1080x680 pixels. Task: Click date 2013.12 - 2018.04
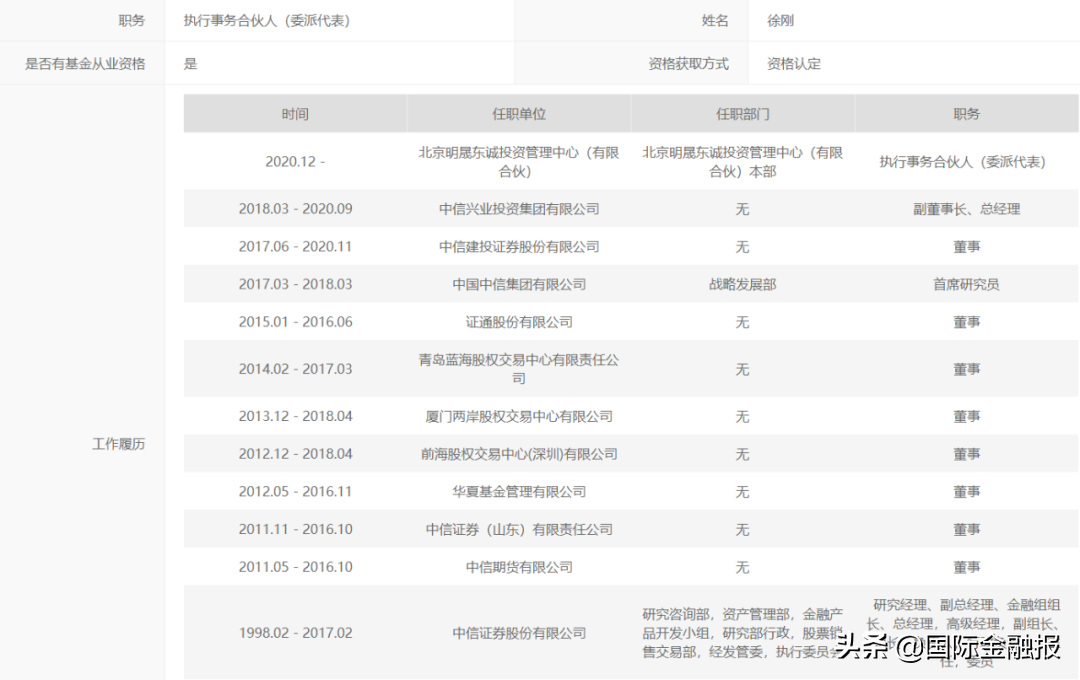(295, 416)
